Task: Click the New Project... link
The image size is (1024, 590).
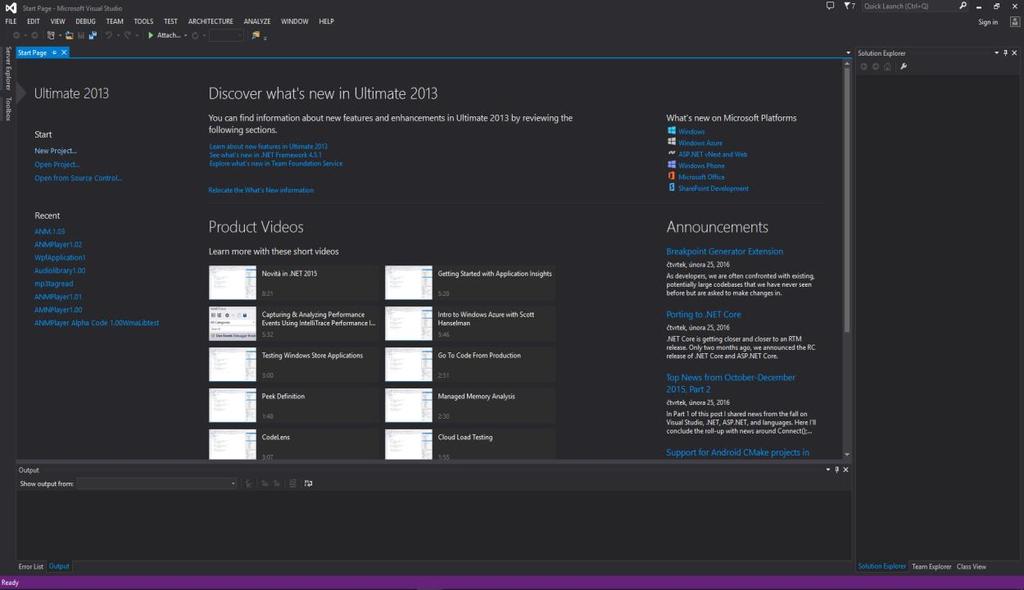Action: [56, 150]
